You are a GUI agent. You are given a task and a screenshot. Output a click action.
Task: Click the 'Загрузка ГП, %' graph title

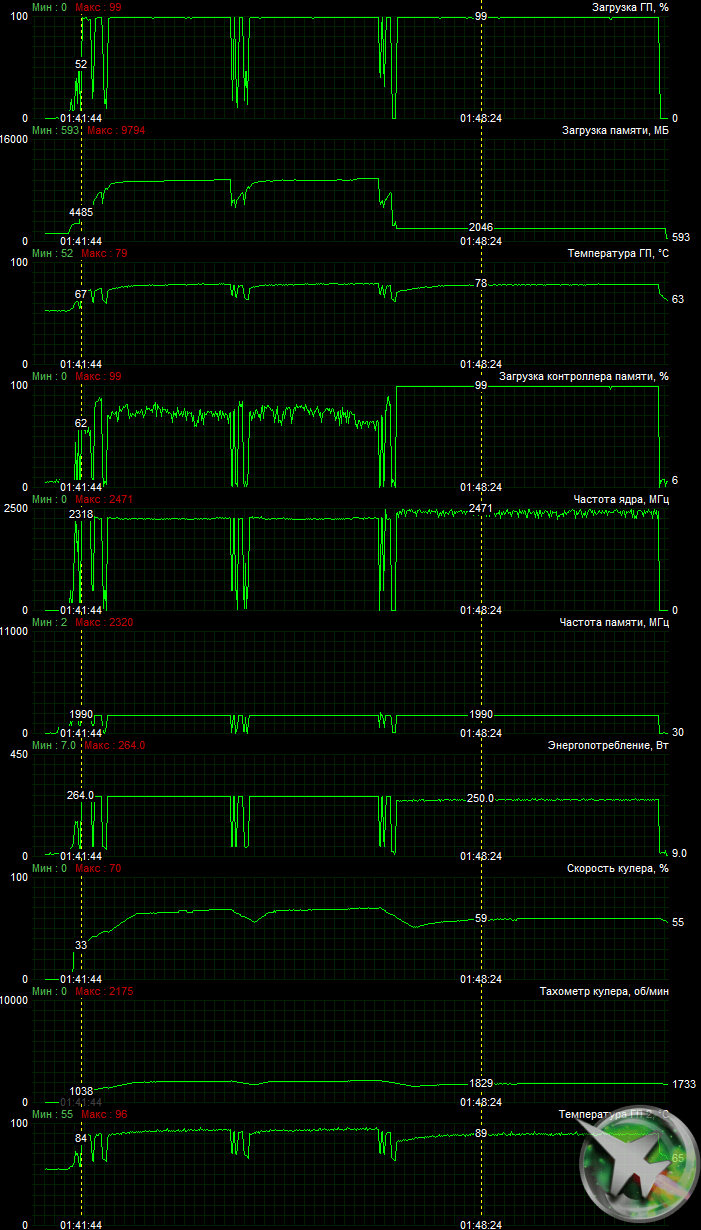pos(630,7)
